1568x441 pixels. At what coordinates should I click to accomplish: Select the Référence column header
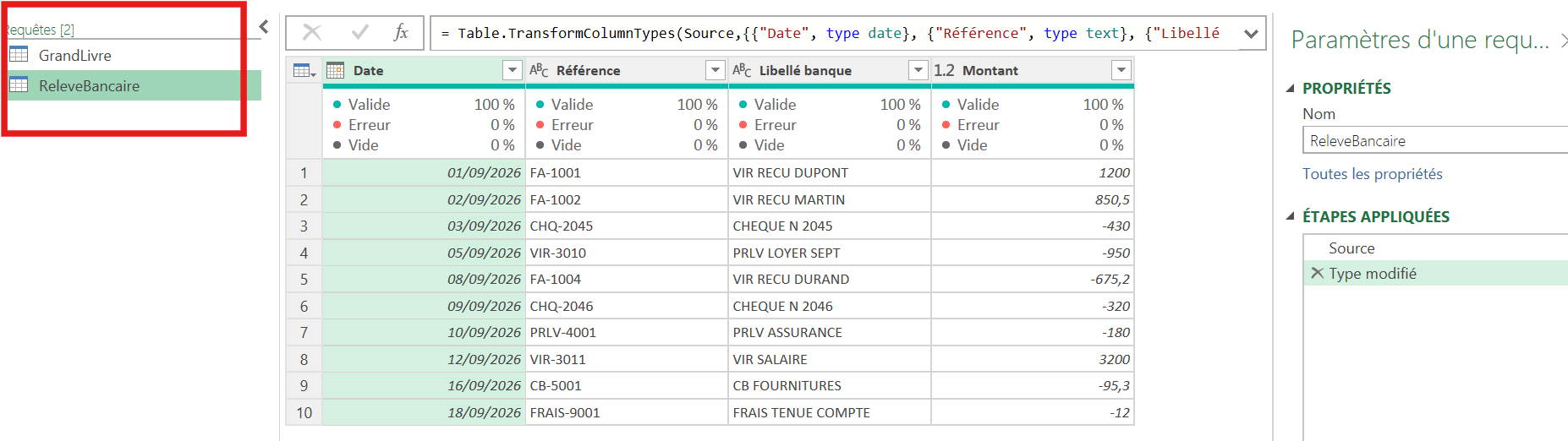(x=627, y=70)
